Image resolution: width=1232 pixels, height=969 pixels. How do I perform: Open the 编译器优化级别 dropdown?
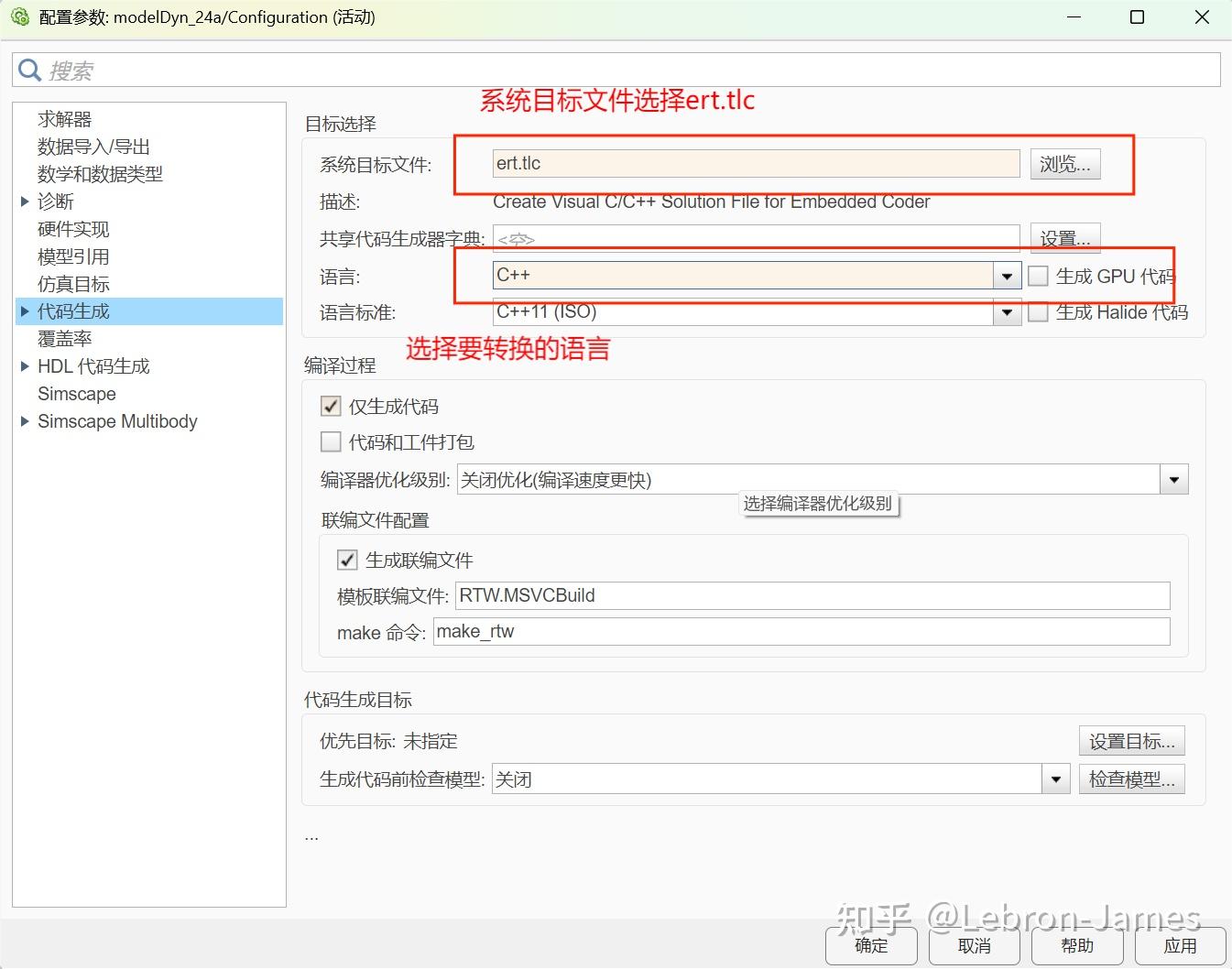(1173, 478)
